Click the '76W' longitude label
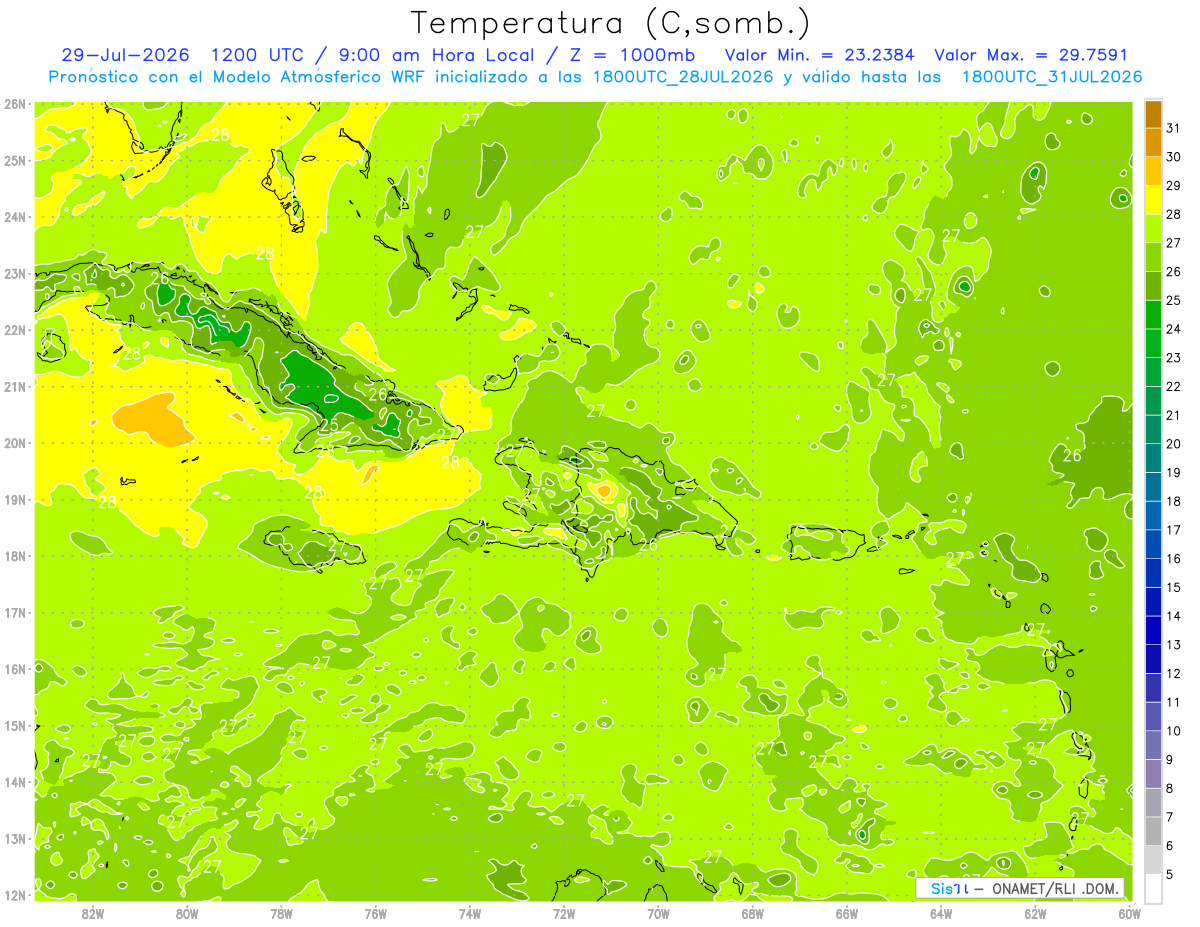1200x927 pixels. tap(376, 913)
